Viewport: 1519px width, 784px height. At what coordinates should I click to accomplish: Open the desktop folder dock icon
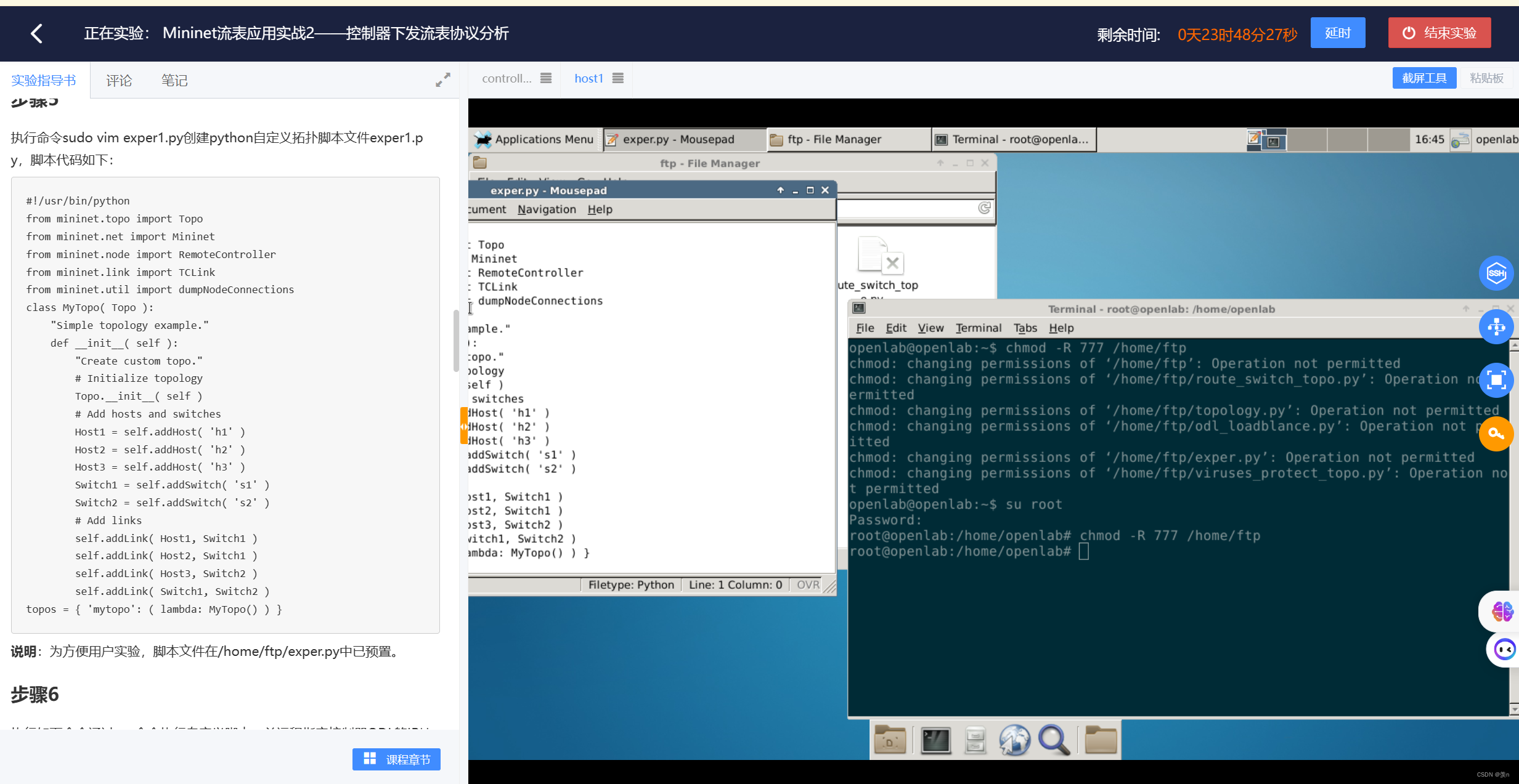pyautogui.click(x=890, y=740)
